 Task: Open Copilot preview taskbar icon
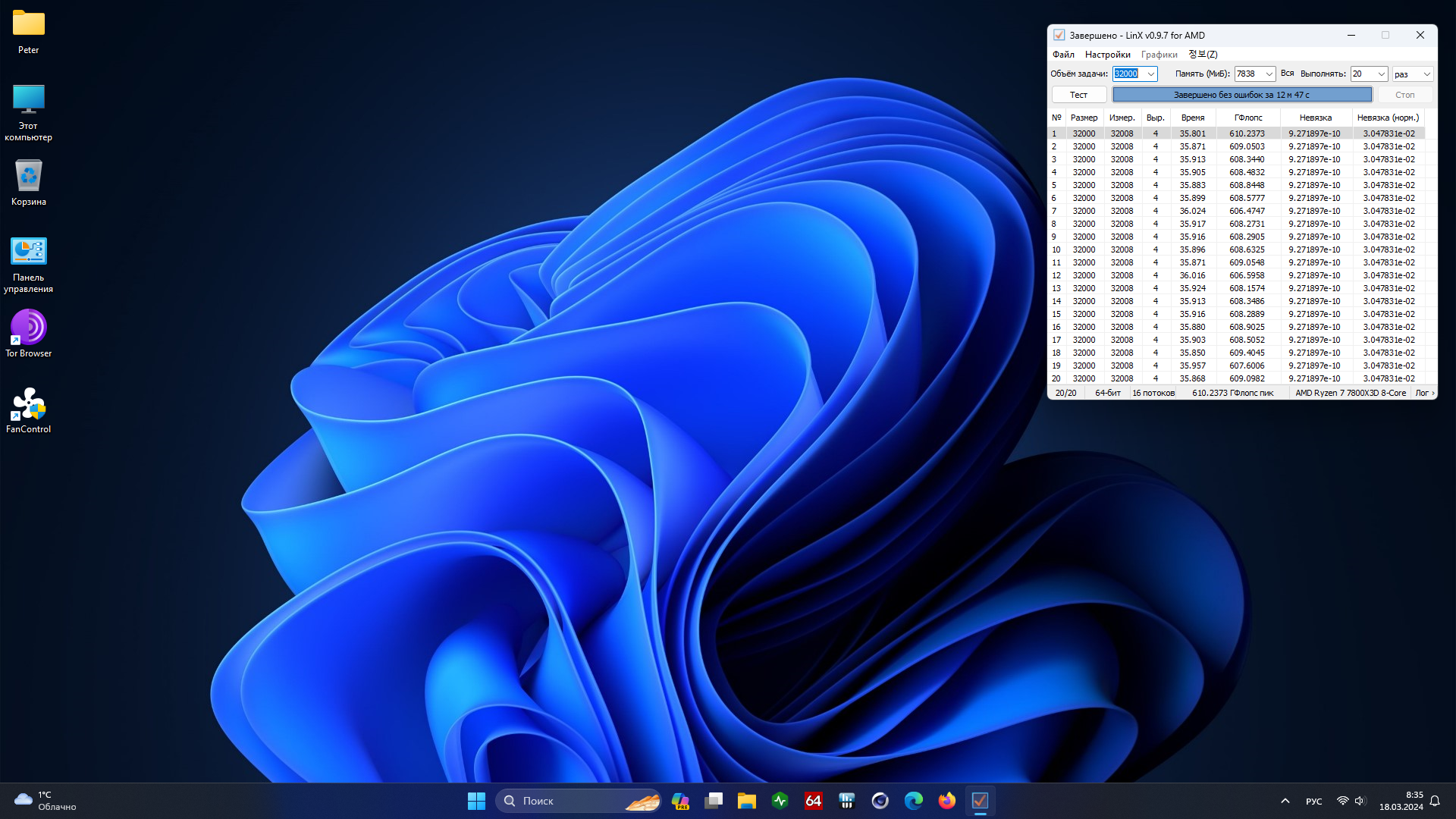click(680, 801)
